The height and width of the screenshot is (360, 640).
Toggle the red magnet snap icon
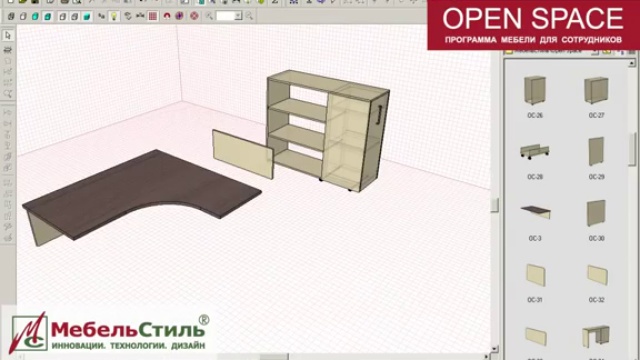coord(167,16)
